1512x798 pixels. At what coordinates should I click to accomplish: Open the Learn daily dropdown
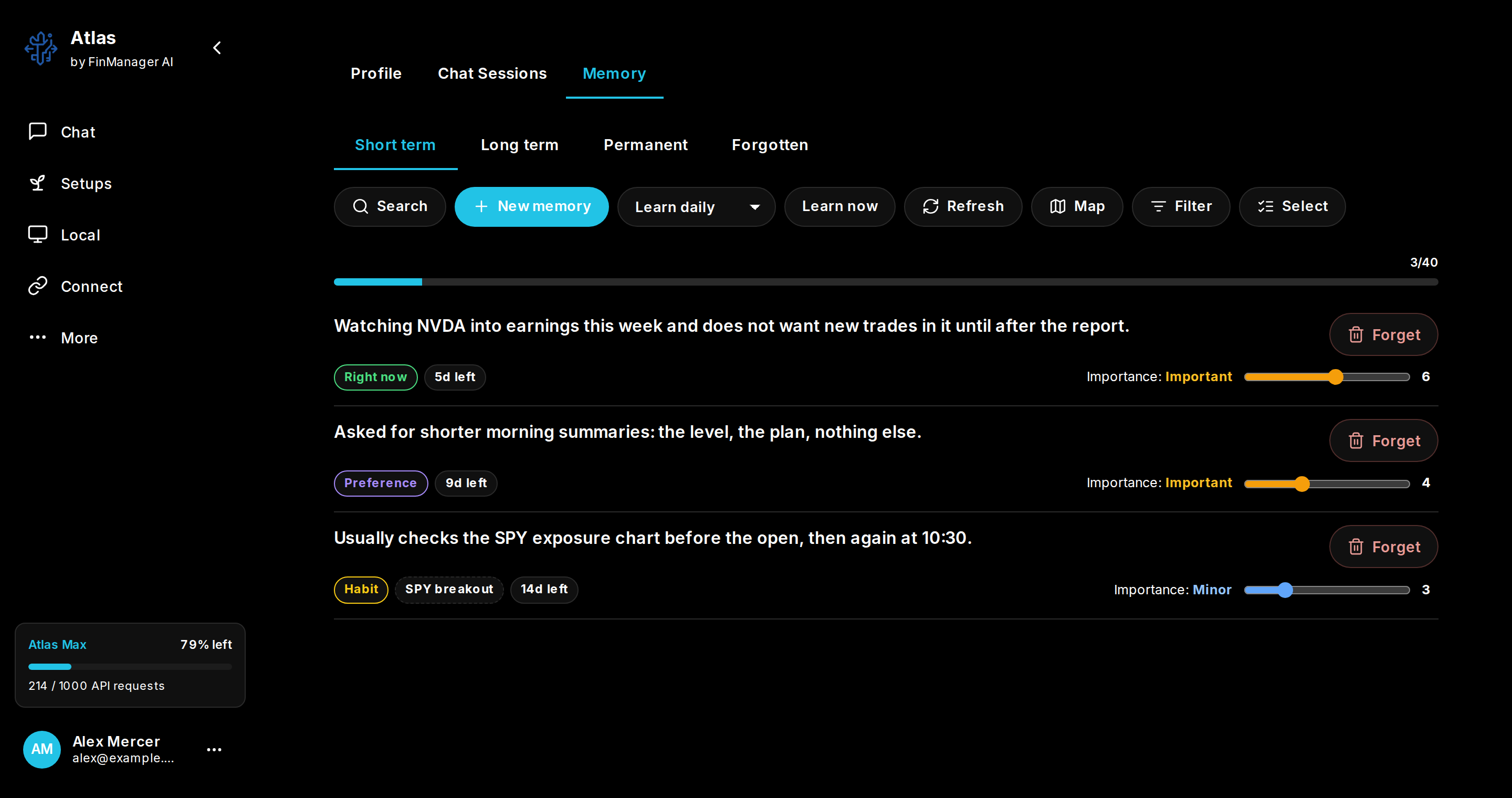point(696,206)
